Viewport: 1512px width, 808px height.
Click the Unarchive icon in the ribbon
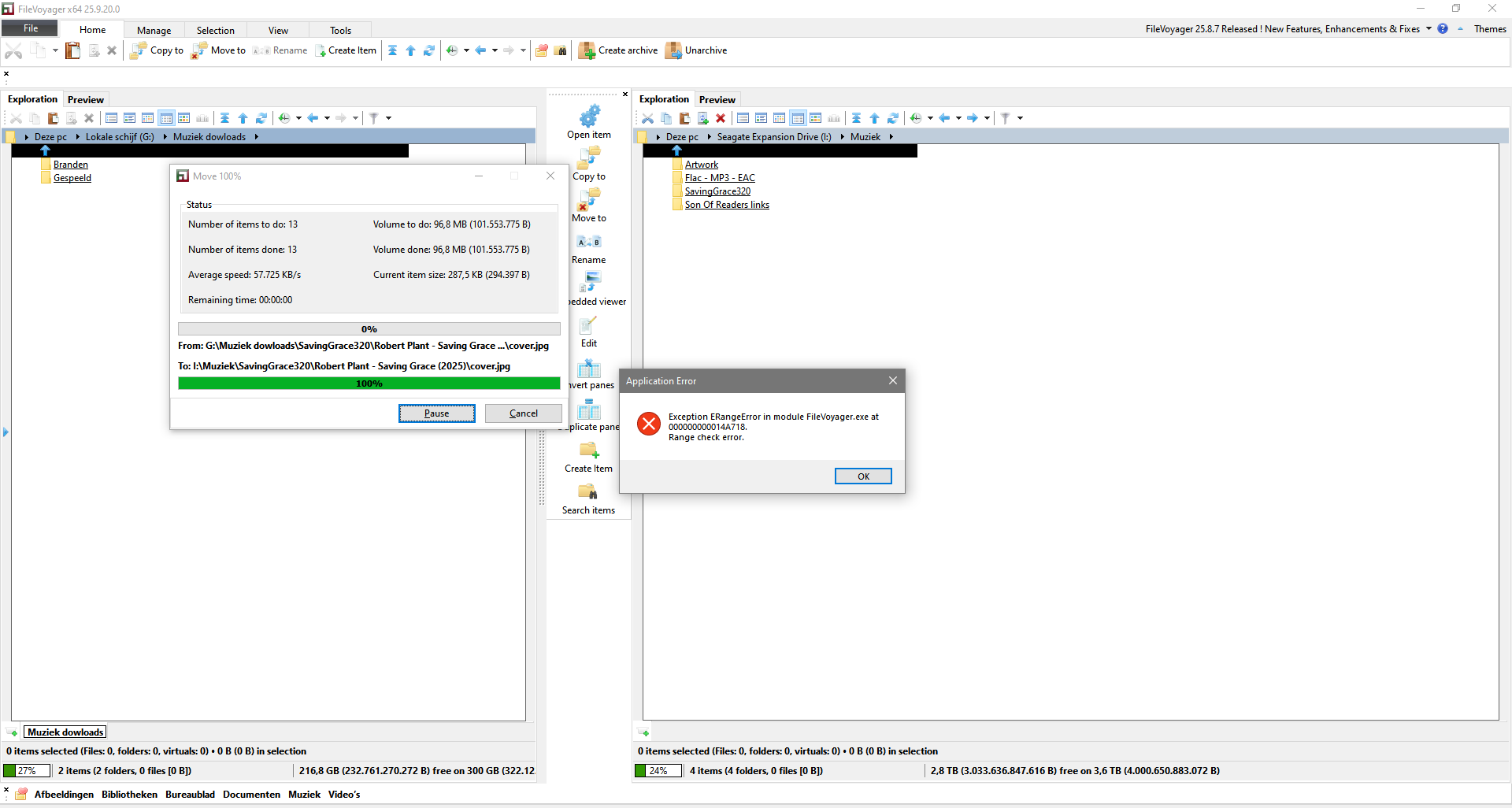coord(673,51)
